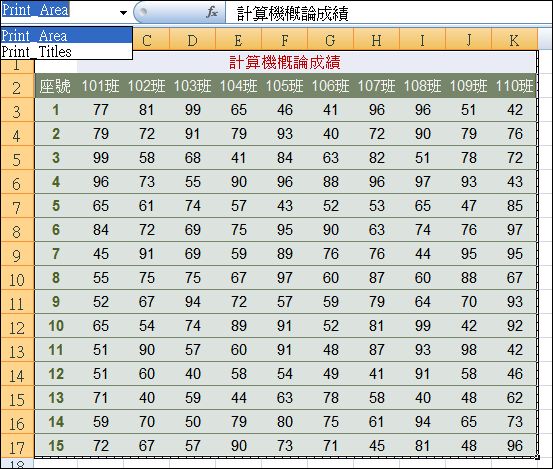Click 108班 score 44 for seat 7

(423, 254)
